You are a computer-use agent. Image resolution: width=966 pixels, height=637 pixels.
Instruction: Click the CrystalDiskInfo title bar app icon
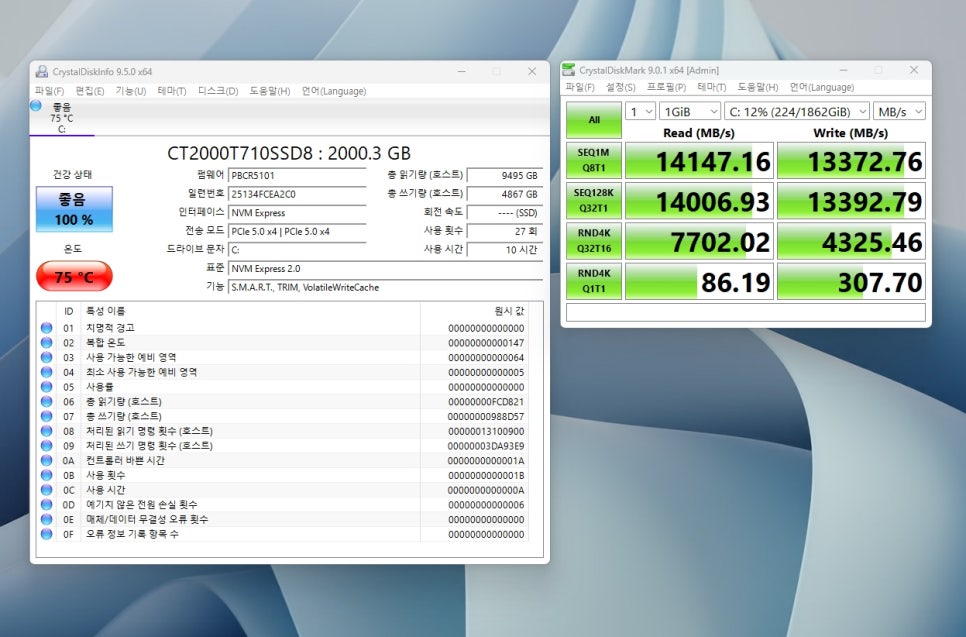click(x=41, y=71)
